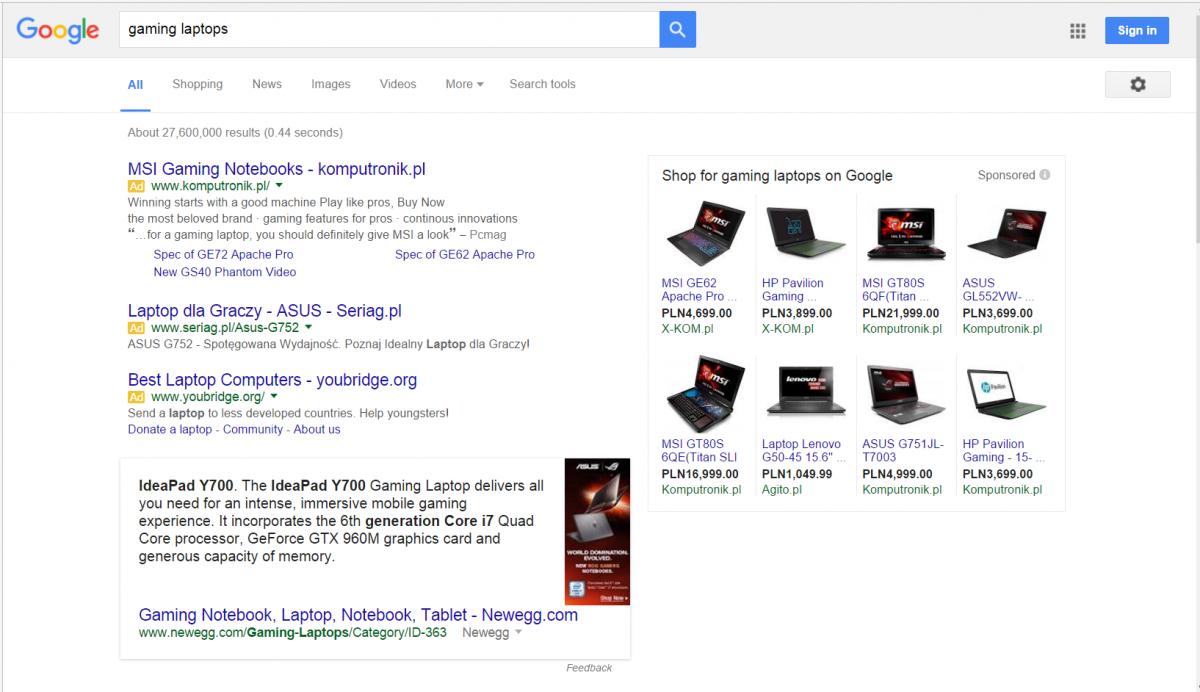This screenshot has width=1200, height=692.
Task: Expand the Newegg dropdown arrow
Action: 518,633
